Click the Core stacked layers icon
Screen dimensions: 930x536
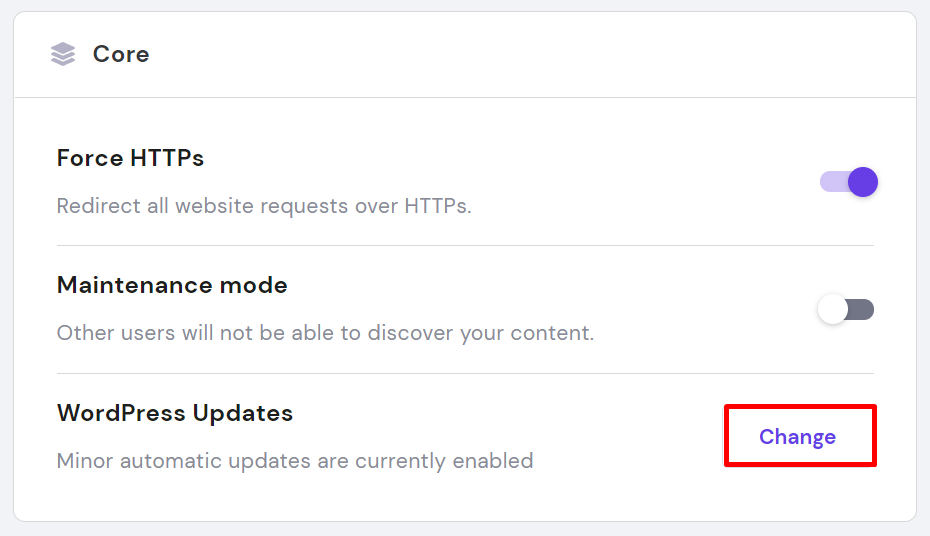coord(63,54)
